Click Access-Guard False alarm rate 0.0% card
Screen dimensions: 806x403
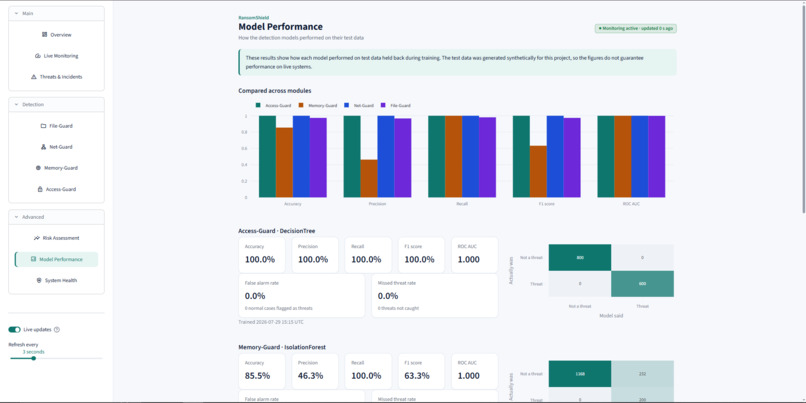(x=301, y=296)
